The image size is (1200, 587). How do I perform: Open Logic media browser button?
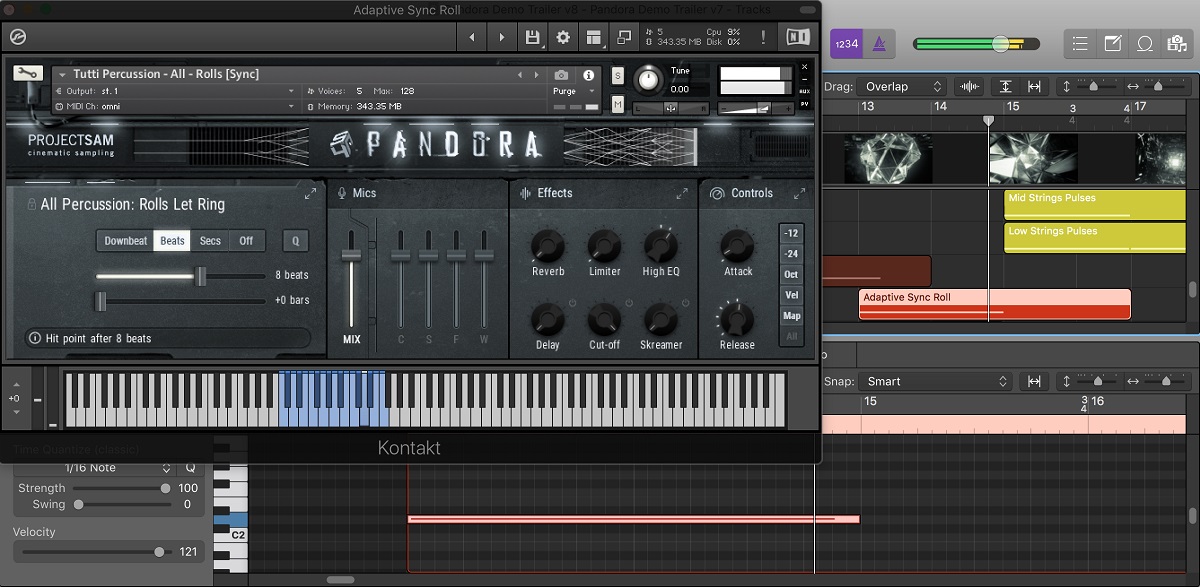[x=1176, y=43]
